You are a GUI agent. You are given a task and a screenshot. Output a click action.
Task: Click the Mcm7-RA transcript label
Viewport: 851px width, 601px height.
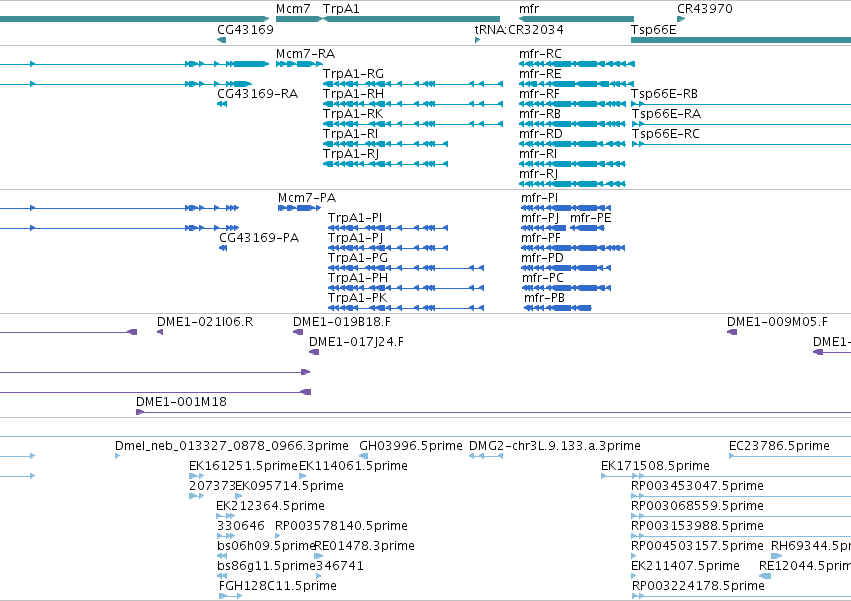pos(305,54)
